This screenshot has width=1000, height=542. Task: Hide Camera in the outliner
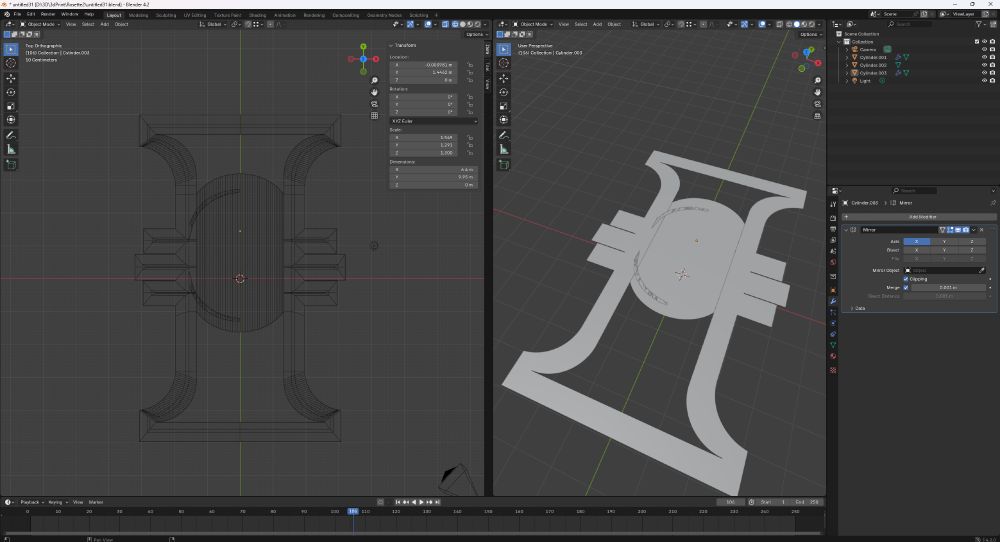(x=984, y=49)
